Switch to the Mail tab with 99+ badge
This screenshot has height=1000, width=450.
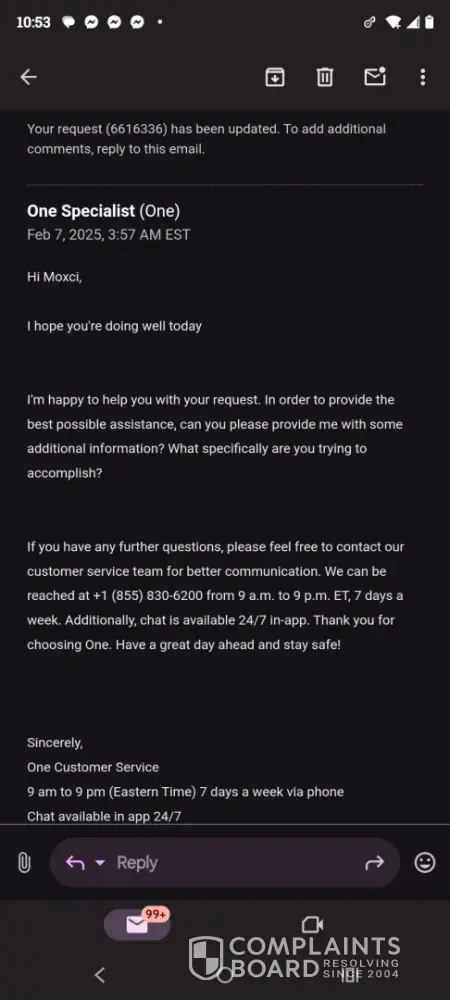137,924
